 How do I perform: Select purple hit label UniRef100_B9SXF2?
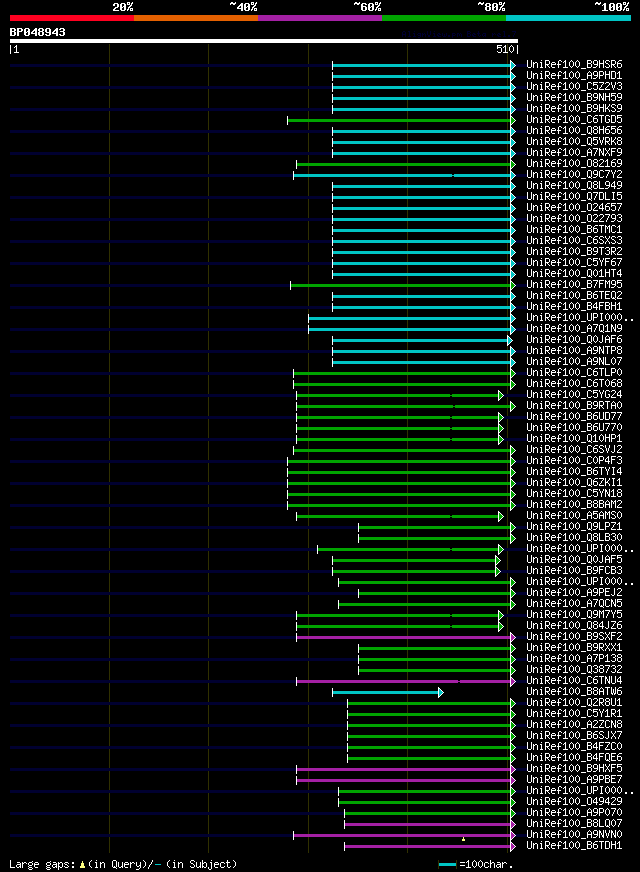574,637
